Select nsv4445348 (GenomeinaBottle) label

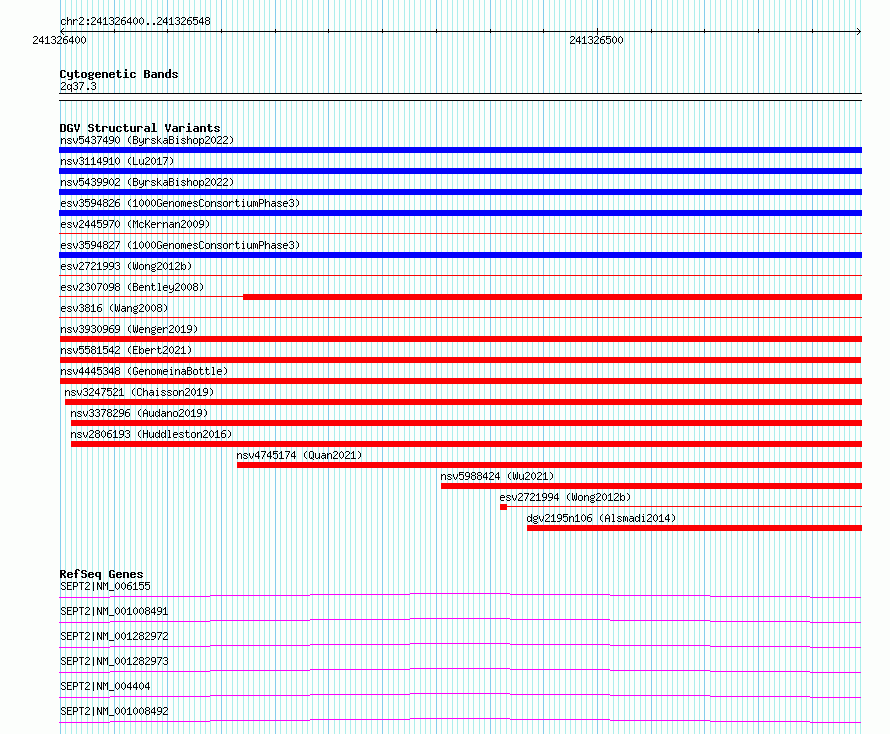pyautogui.click(x=144, y=371)
